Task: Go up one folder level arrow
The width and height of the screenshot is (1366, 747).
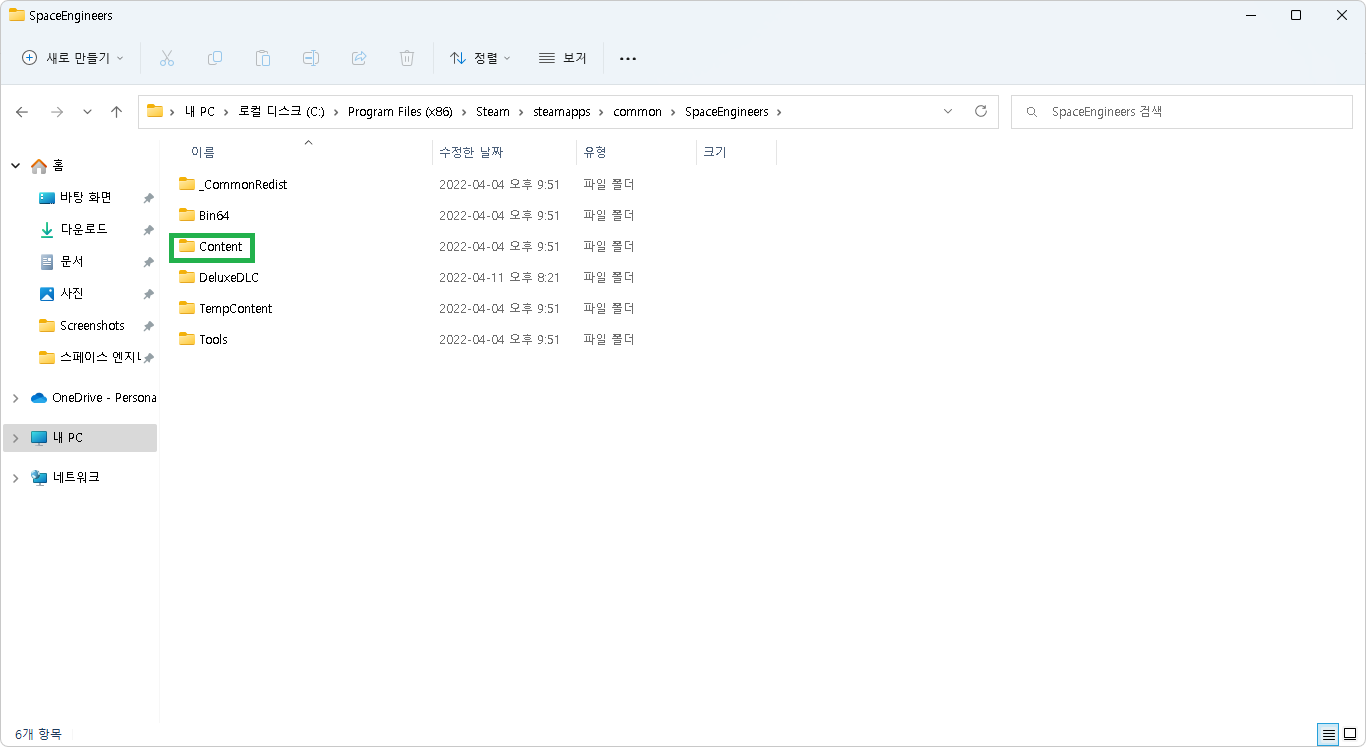Action: [116, 112]
